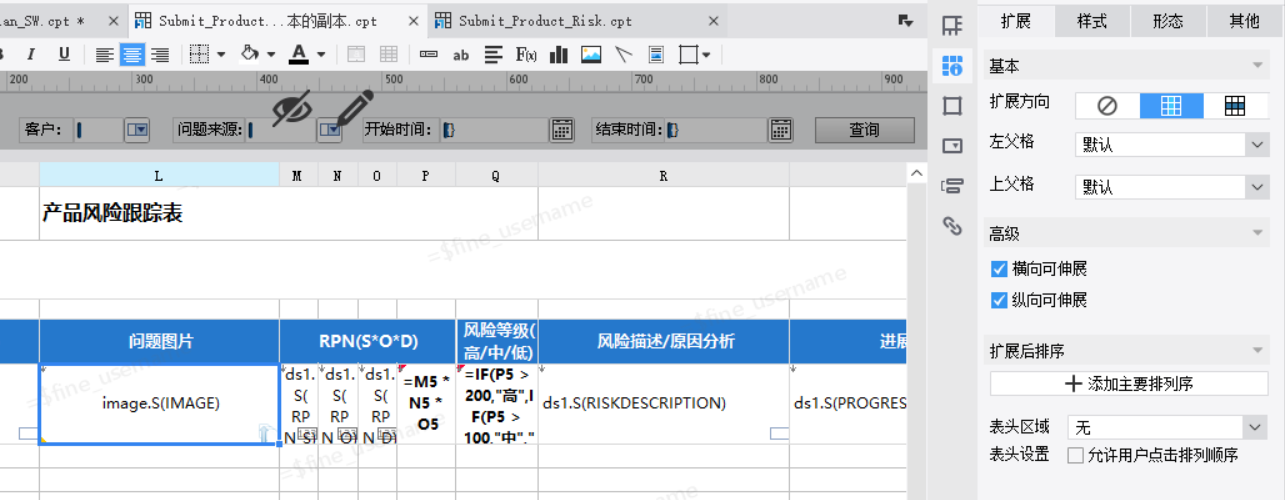The height and width of the screenshot is (500, 1285).
Task: Click 添加主要排列序 button
Action: click(1129, 383)
